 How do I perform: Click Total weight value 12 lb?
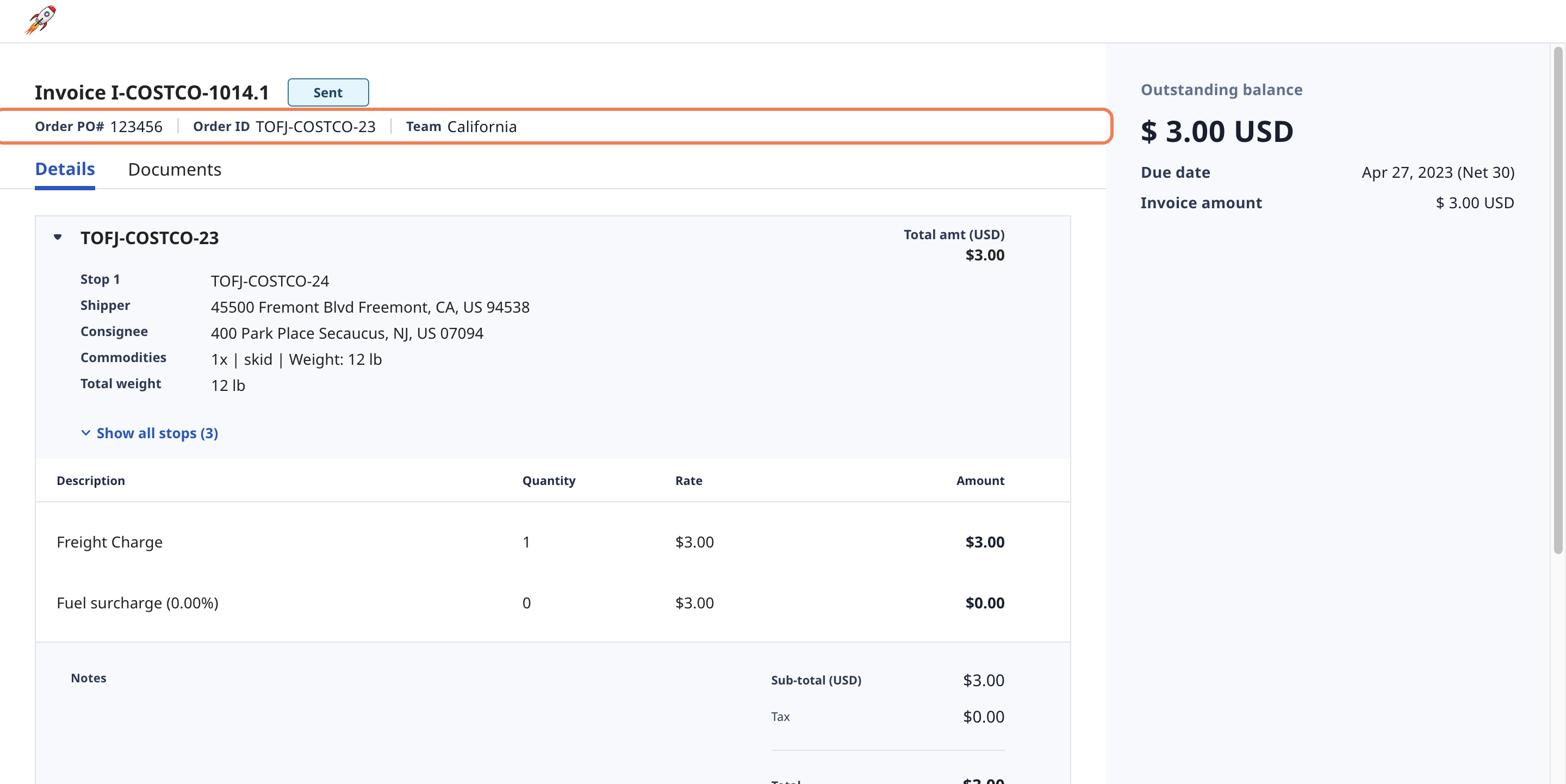228,385
